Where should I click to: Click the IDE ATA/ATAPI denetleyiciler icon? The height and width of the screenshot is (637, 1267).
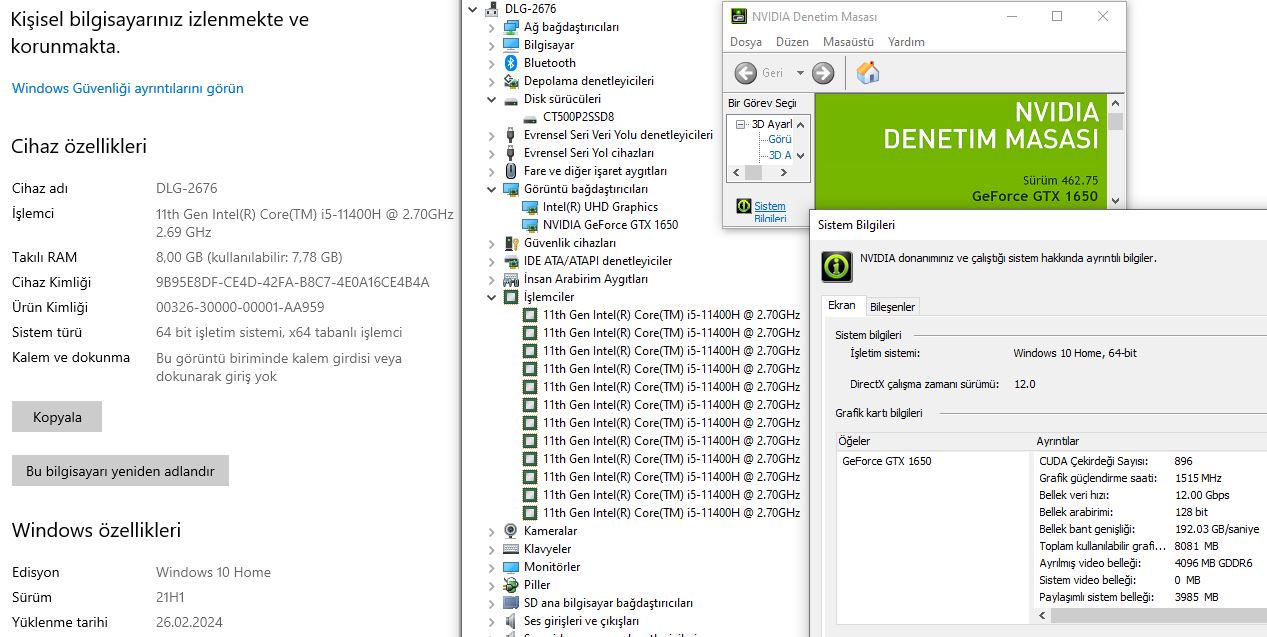pos(511,261)
